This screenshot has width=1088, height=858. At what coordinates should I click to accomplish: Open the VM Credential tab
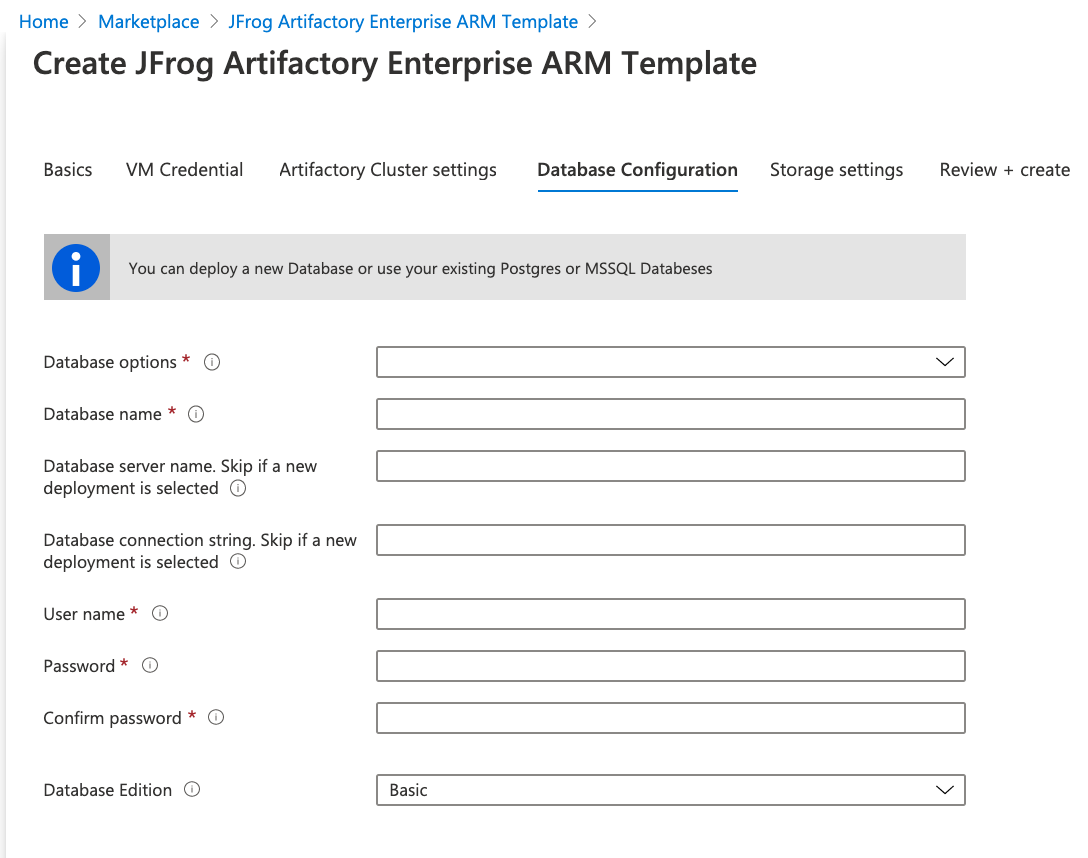tap(184, 170)
